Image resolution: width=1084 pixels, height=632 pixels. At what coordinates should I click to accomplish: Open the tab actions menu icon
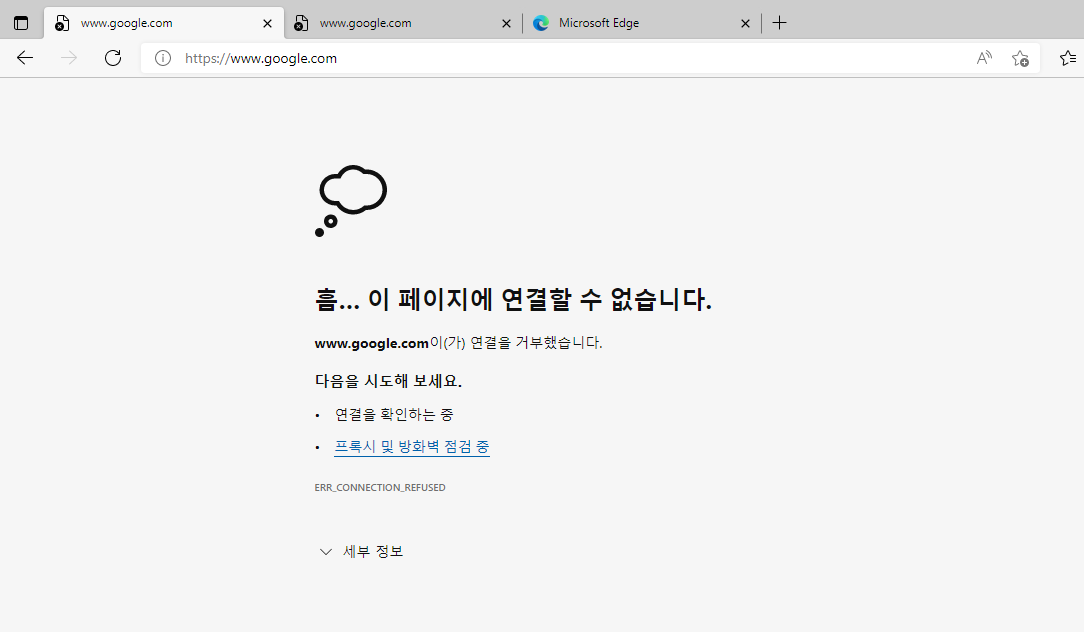tap(21, 23)
